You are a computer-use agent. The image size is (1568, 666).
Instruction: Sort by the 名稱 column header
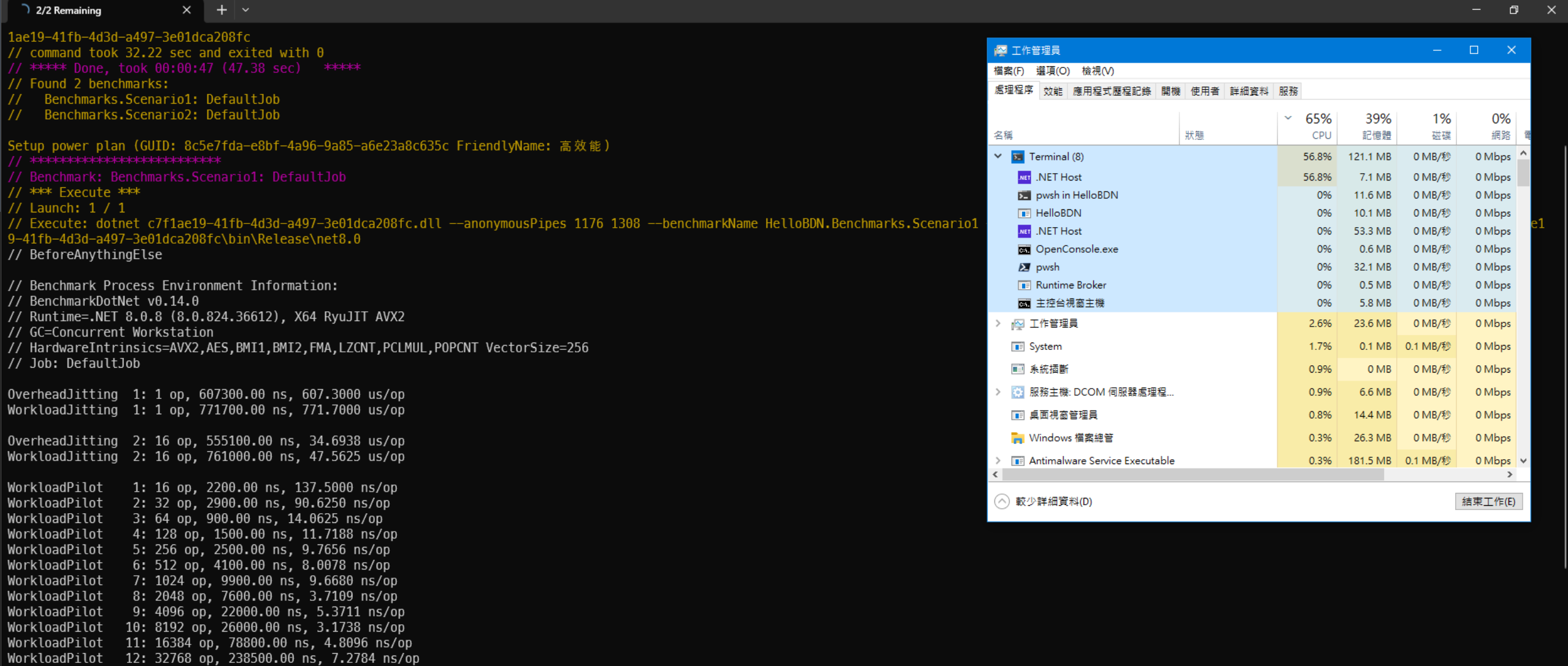(x=1084, y=128)
